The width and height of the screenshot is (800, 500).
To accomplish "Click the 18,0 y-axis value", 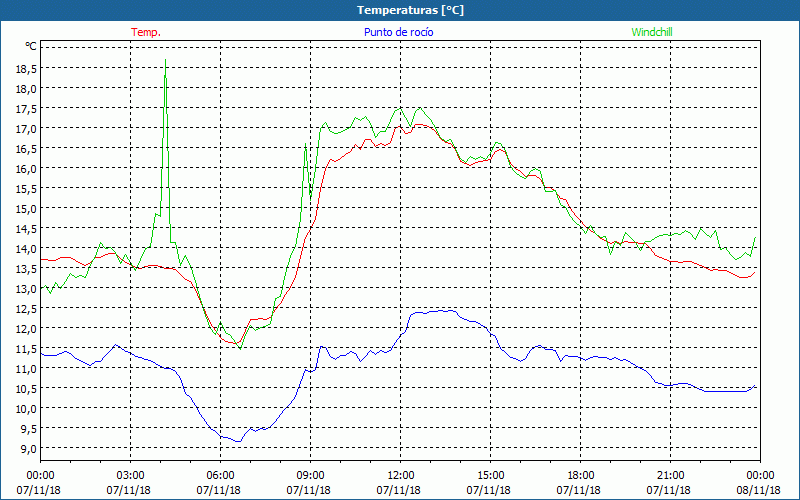I will (26, 88).
